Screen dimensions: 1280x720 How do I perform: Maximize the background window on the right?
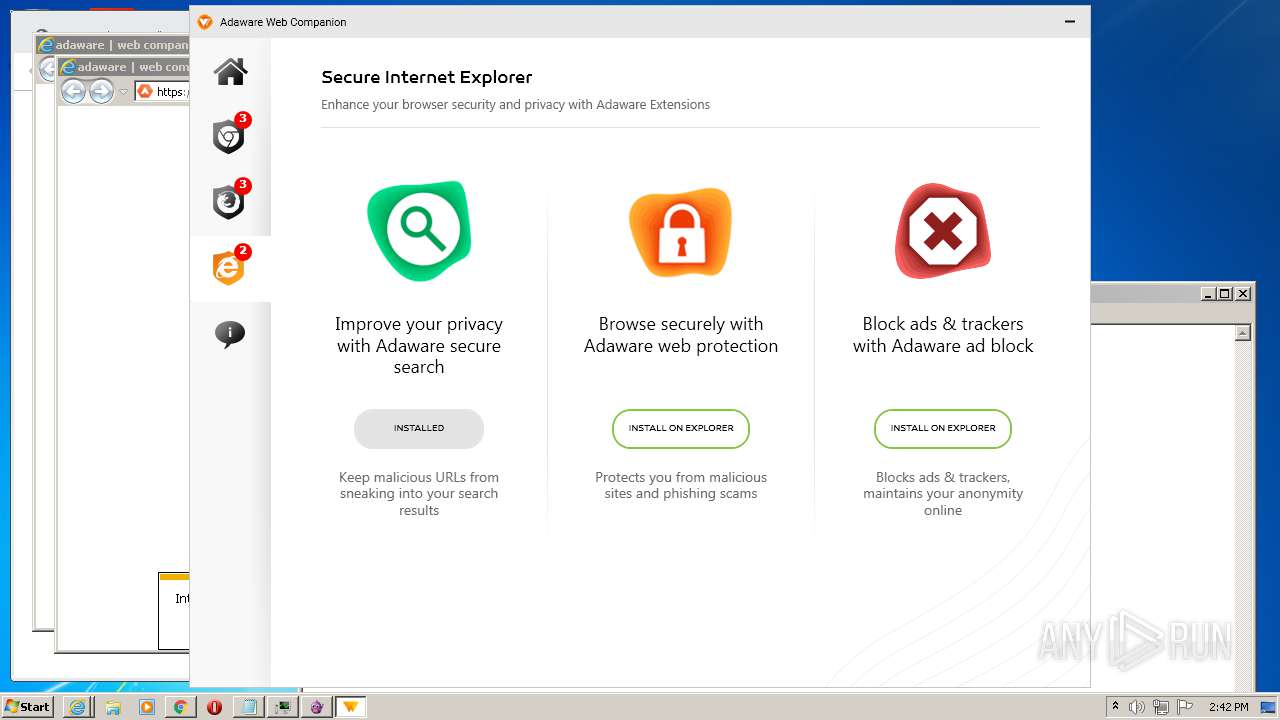1225,293
